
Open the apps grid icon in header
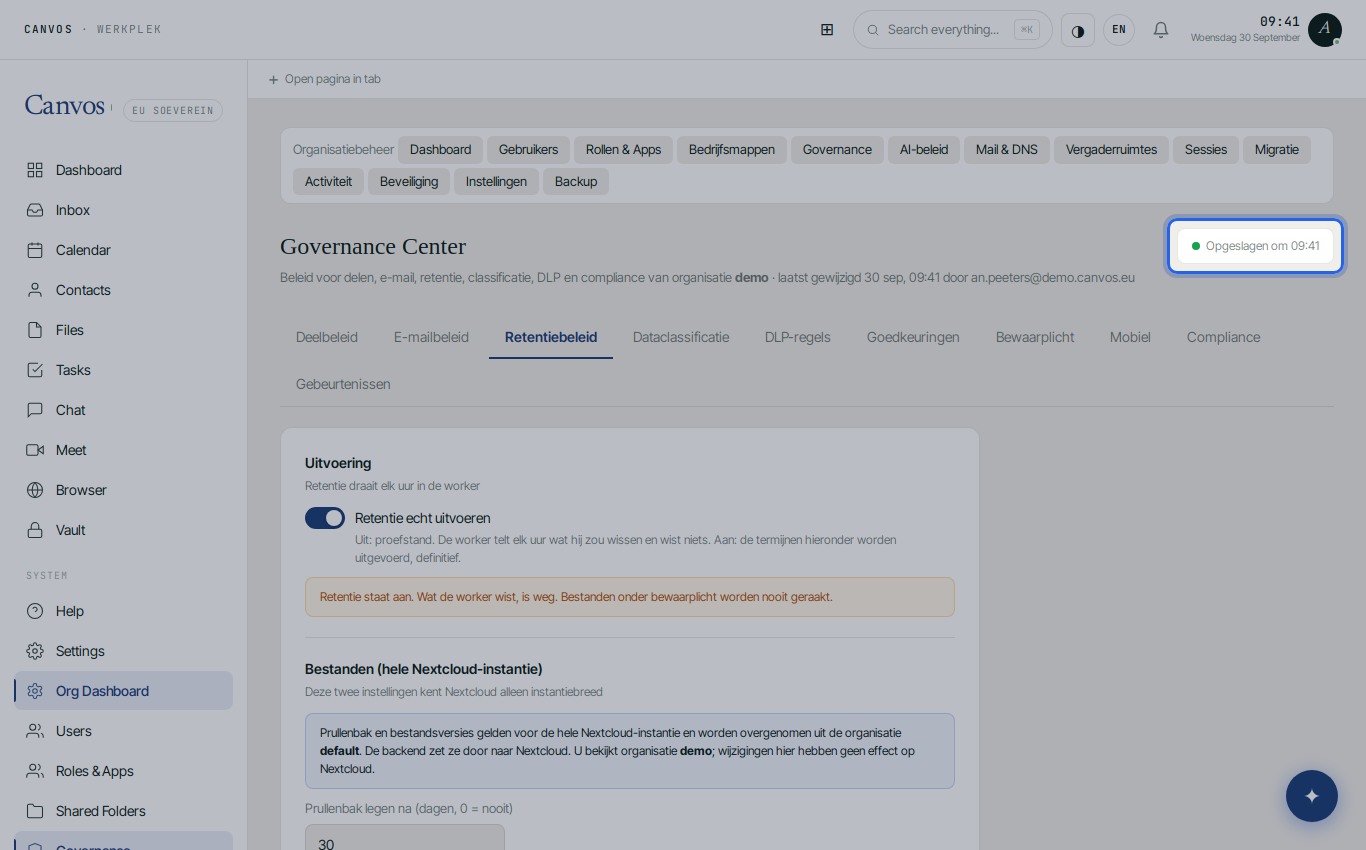pyautogui.click(x=827, y=30)
